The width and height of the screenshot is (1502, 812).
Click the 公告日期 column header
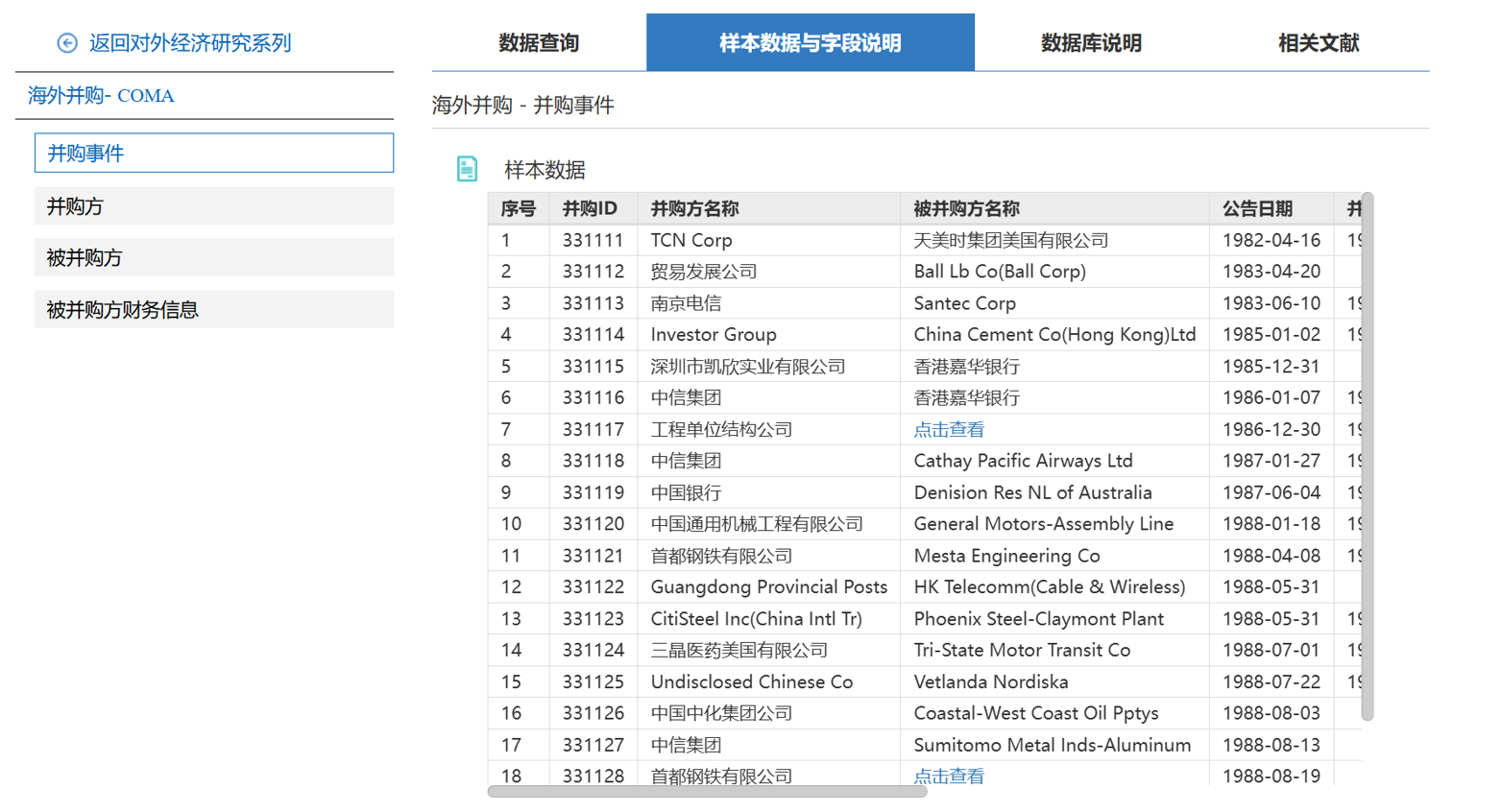click(x=1257, y=209)
